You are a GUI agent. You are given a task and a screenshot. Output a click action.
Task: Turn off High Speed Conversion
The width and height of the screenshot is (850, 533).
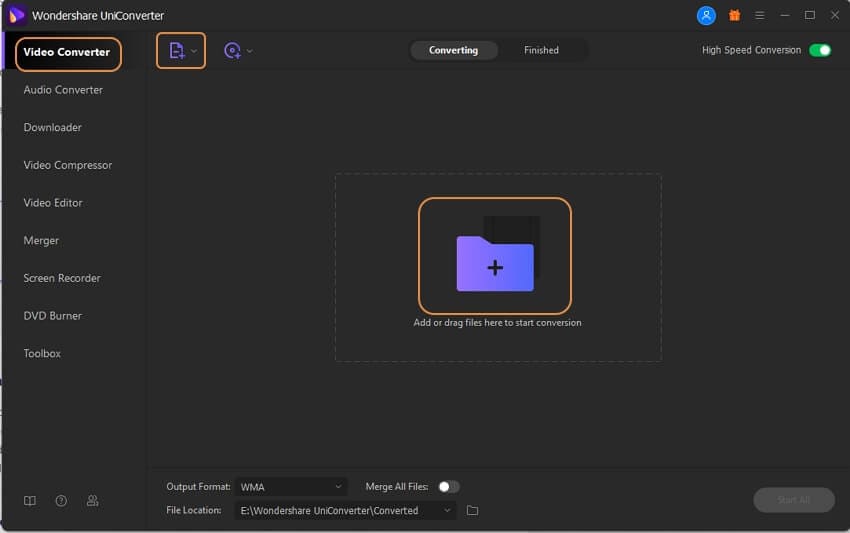point(820,50)
